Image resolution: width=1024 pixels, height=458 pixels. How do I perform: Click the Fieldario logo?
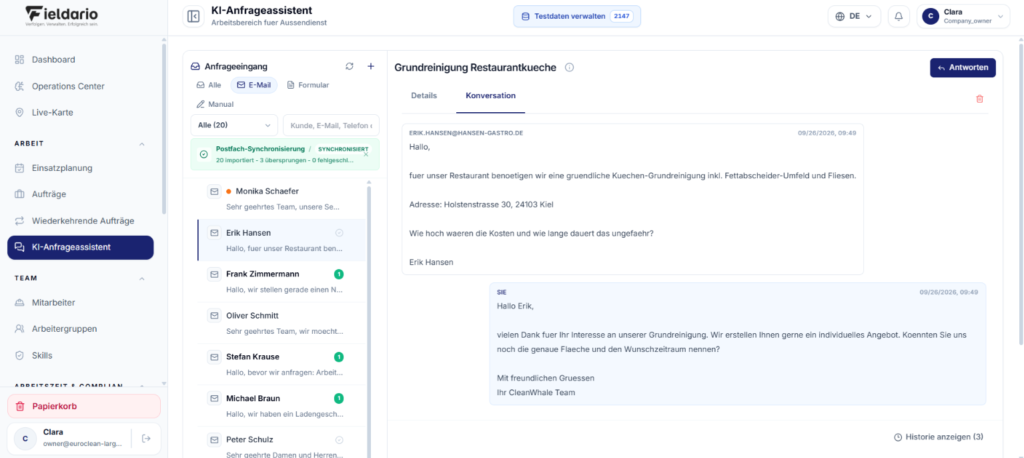pos(63,16)
